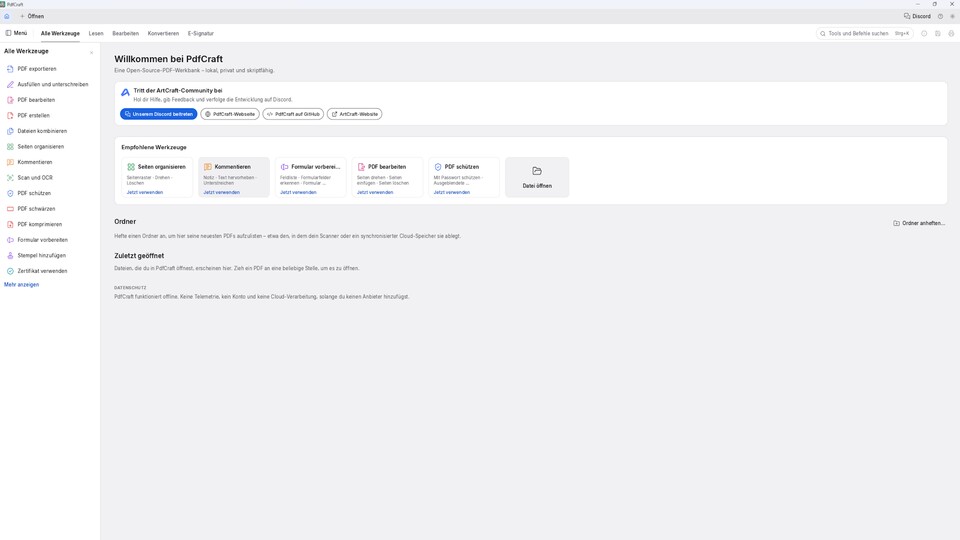Click Jetzt verwenden on Seiten organisieren card

click(x=144, y=192)
